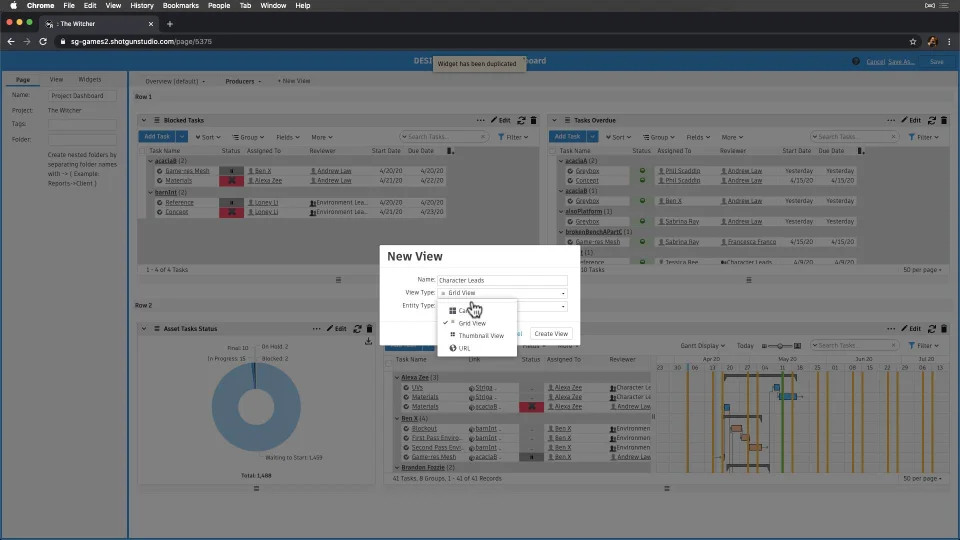Image resolution: width=960 pixels, height=540 pixels.
Task: Delete the Gantt widget using trash icon
Action: tap(943, 329)
